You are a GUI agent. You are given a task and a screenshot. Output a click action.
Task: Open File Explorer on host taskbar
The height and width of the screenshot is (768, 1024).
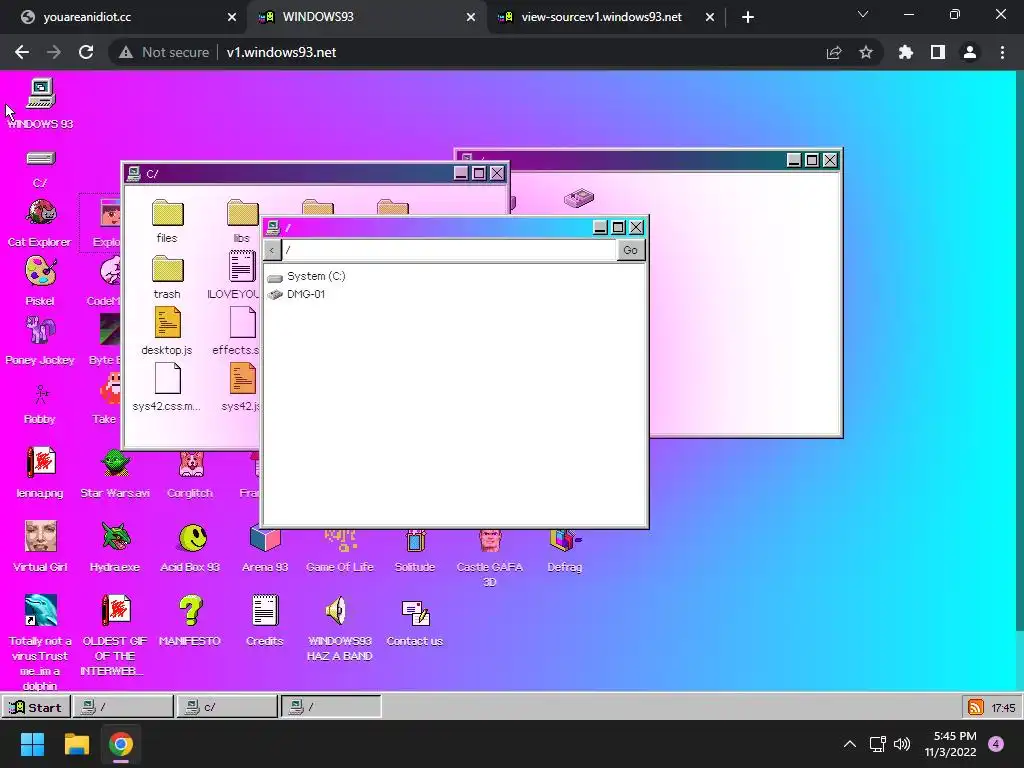(x=76, y=744)
